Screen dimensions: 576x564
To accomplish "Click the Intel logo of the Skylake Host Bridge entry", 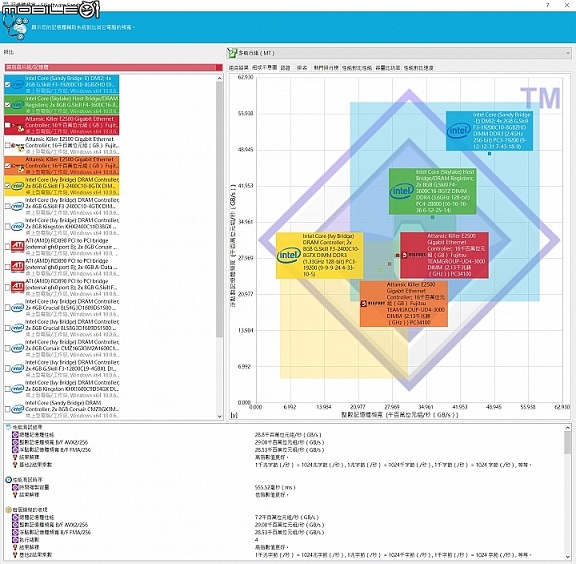I will (17, 105).
